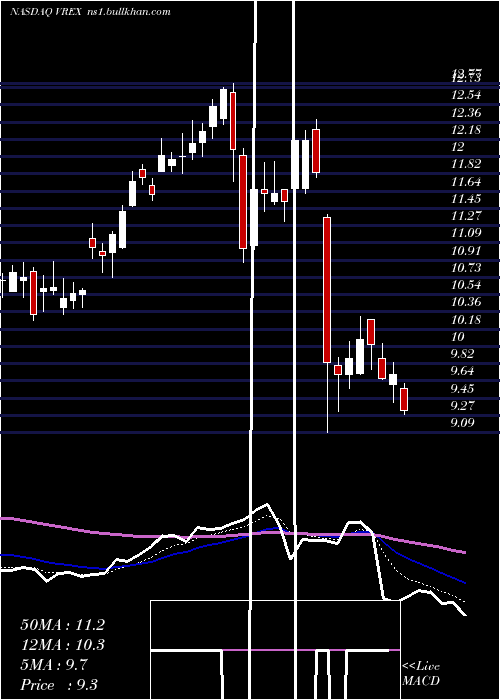Click the tallest red gap-down candlestick

pyautogui.click(x=327, y=290)
